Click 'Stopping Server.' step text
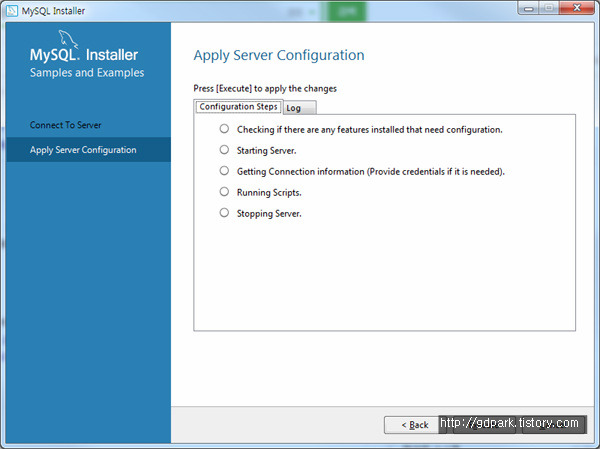 click(269, 214)
